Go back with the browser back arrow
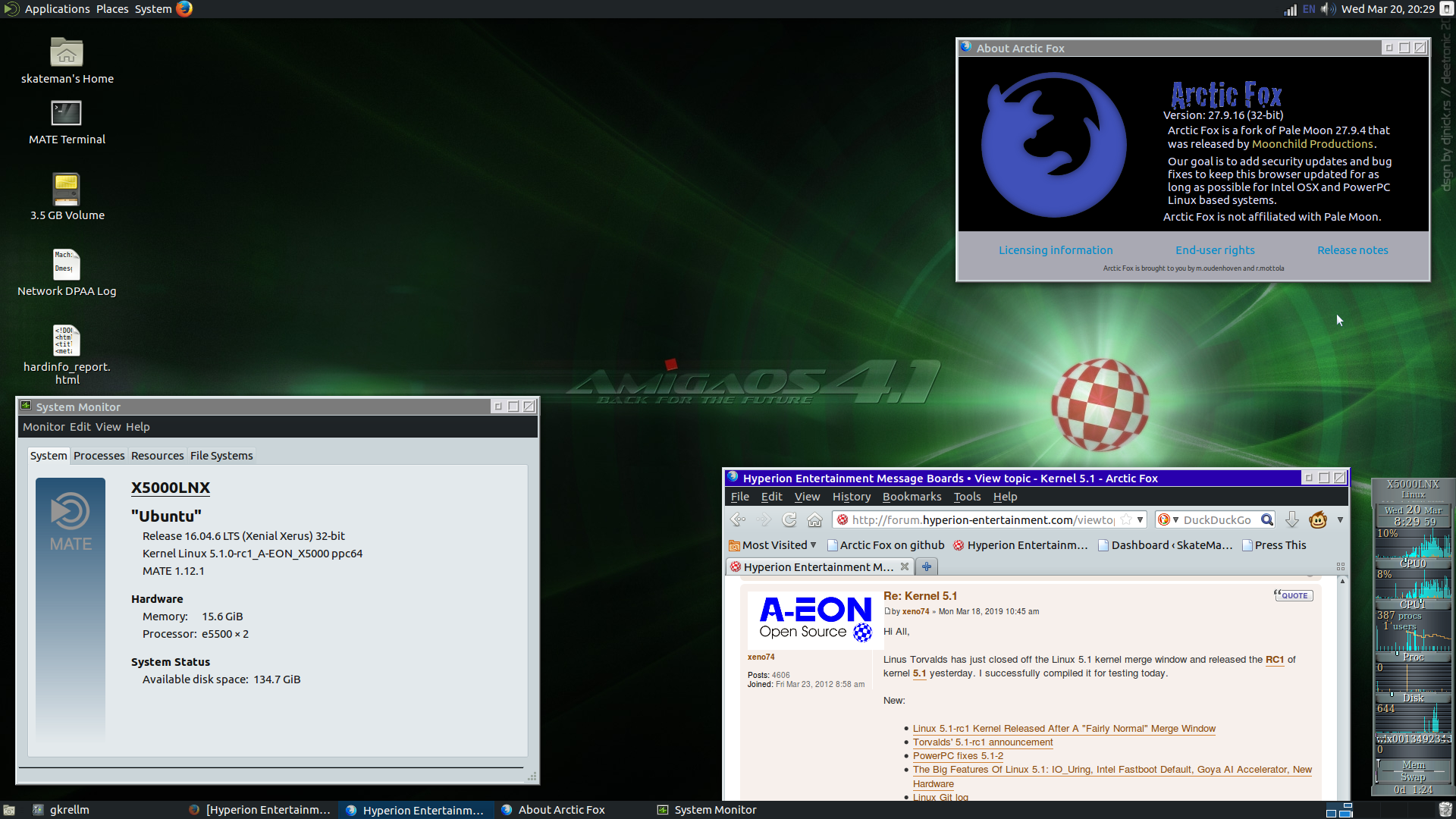This screenshot has width=1456, height=819. 737,519
